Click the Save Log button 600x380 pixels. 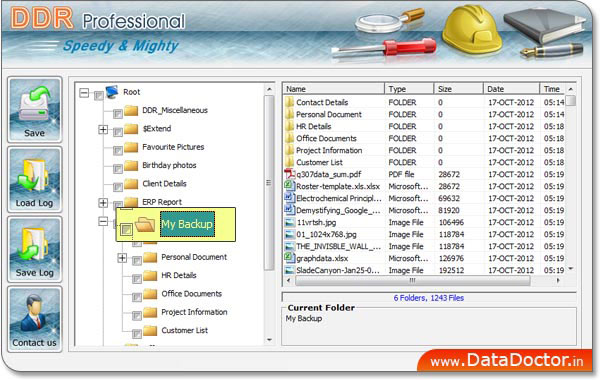(34, 249)
